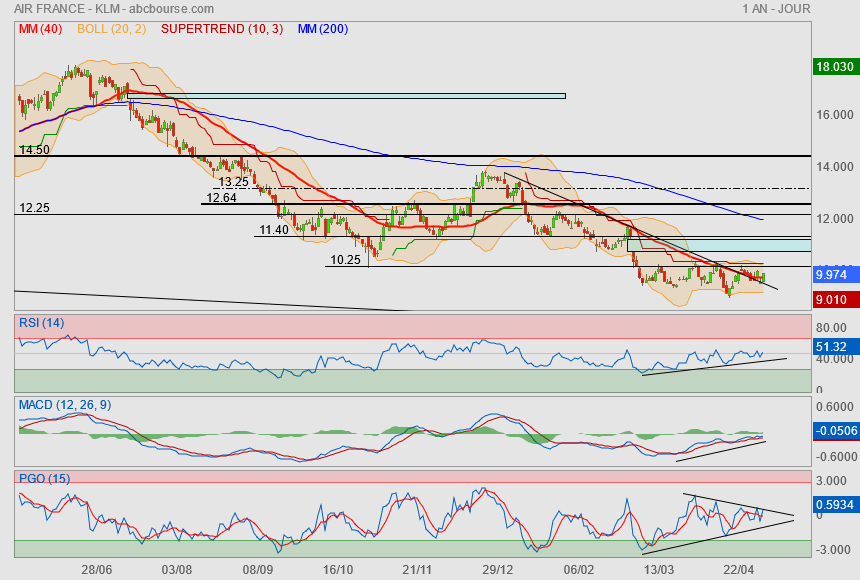860x580 pixels.
Task: Open the RSI (14) panel label
Action: pyautogui.click(x=39, y=322)
